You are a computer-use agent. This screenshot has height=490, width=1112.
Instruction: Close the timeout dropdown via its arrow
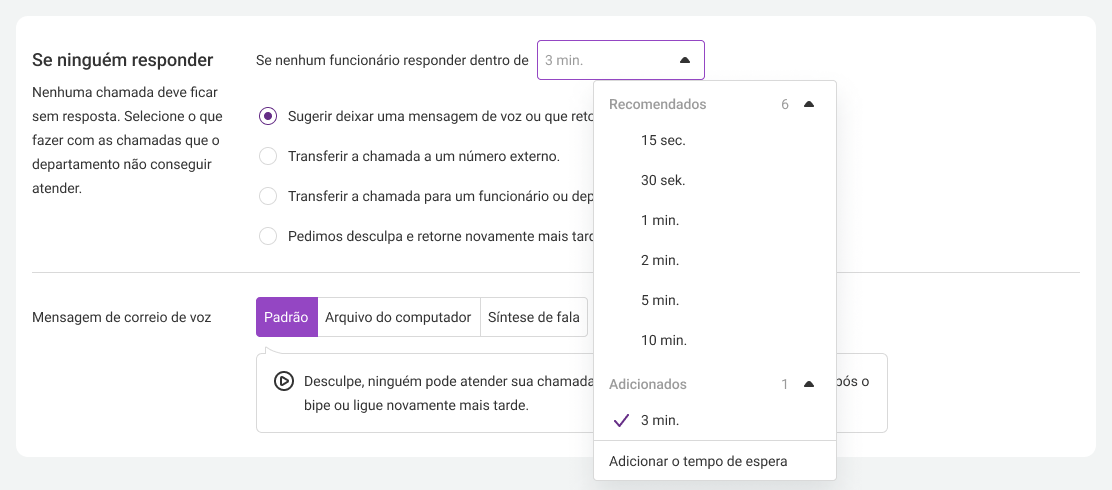(x=684, y=60)
